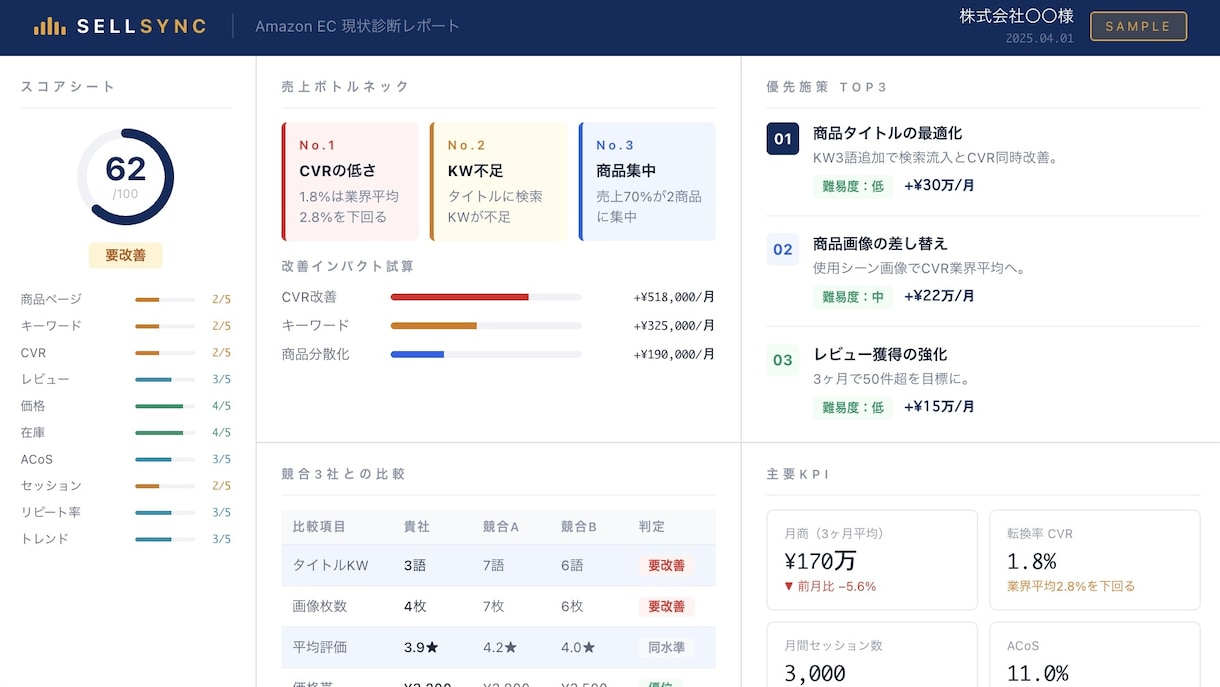Click the SAMPLE button in the header

(1138, 26)
